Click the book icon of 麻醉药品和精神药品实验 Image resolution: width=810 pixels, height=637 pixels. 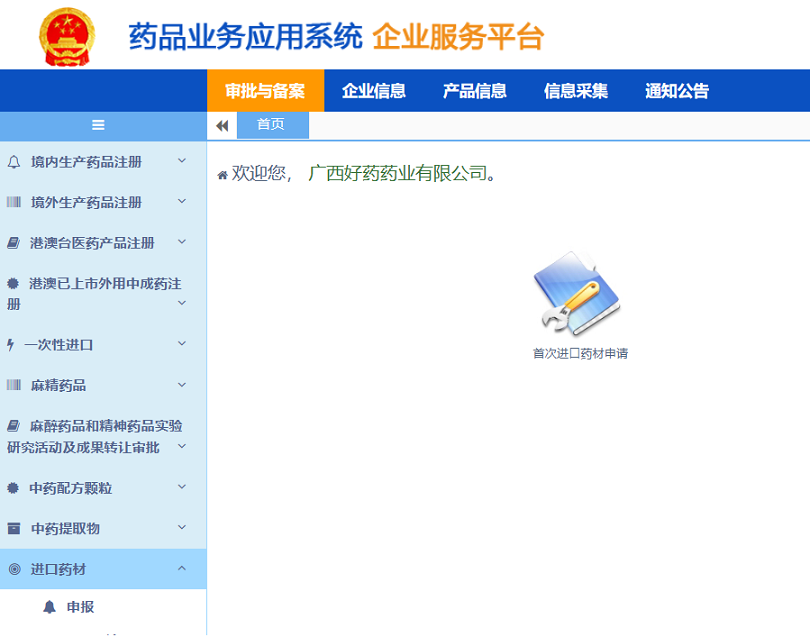point(13,426)
